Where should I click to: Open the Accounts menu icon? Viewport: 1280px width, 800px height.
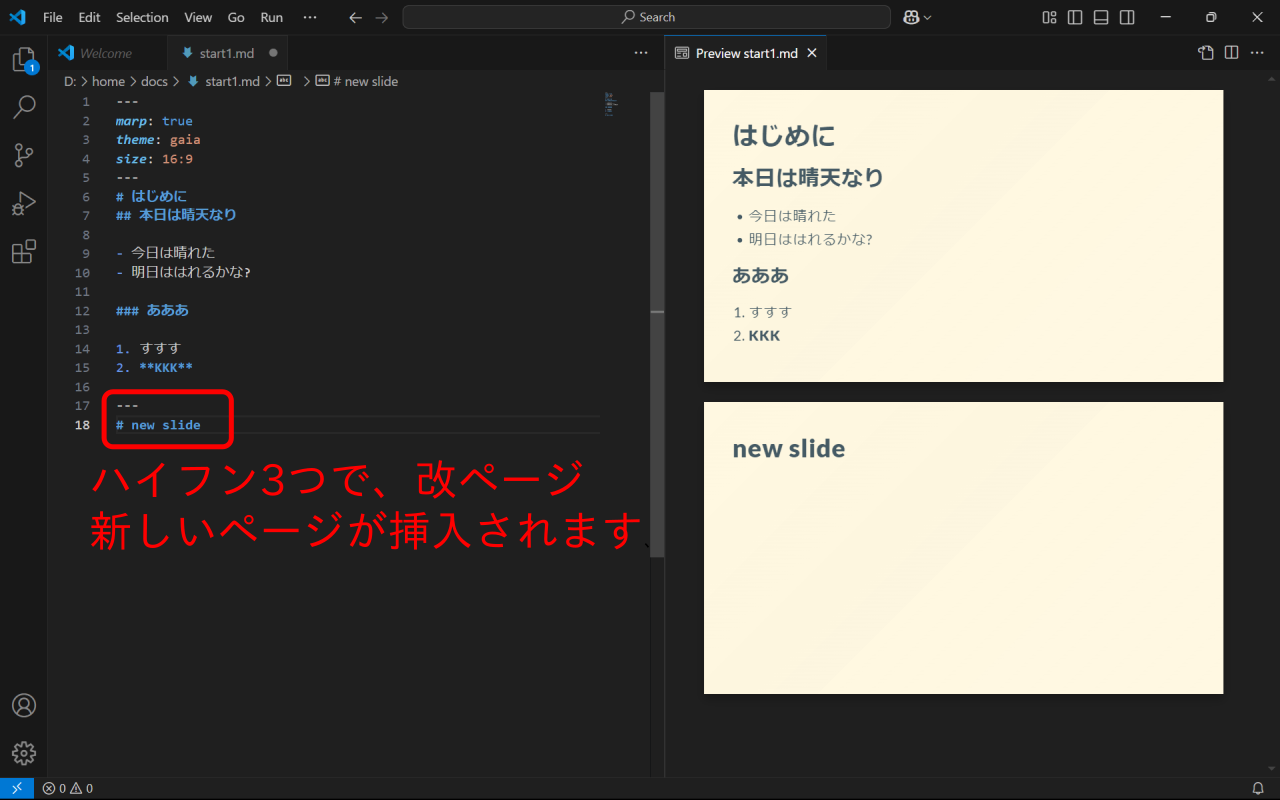coord(24,705)
